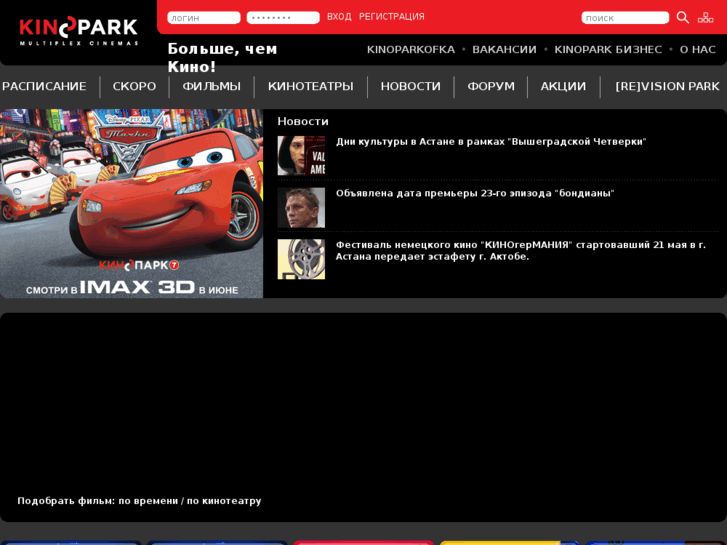Open KINOPARKOFKA link
This screenshot has width=727, height=545.
tap(411, 50)
